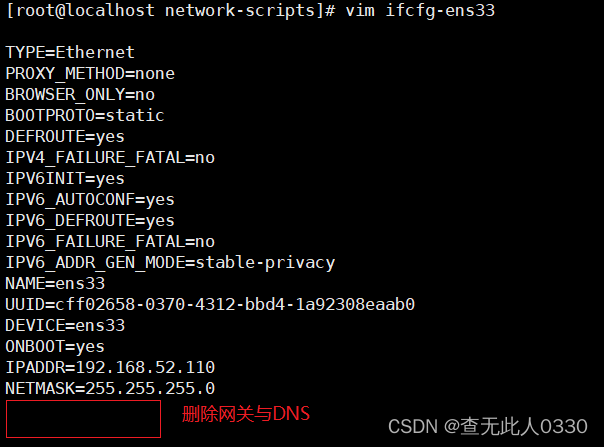Place cursor on the PROXY_METHOD=none line
This screenshot has width=604, height=447.
click(90, 74)
